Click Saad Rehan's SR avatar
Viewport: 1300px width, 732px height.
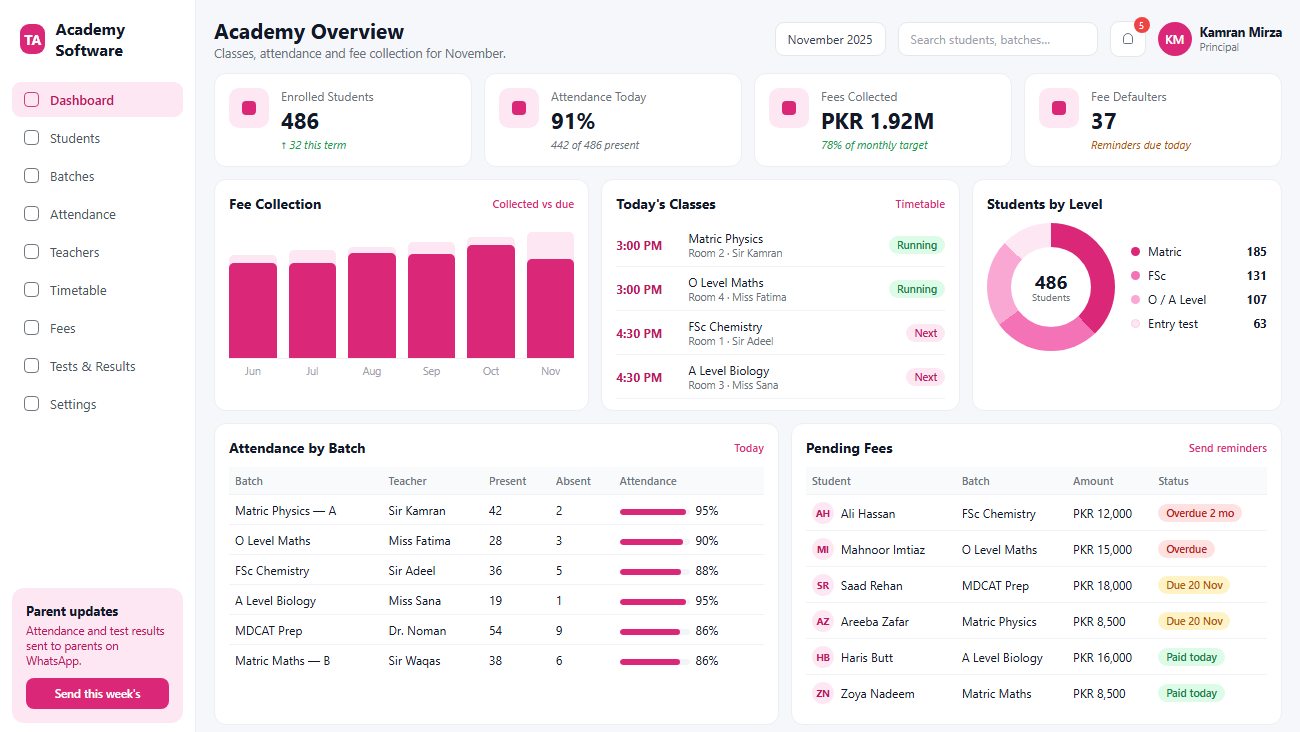coord(823,586)
